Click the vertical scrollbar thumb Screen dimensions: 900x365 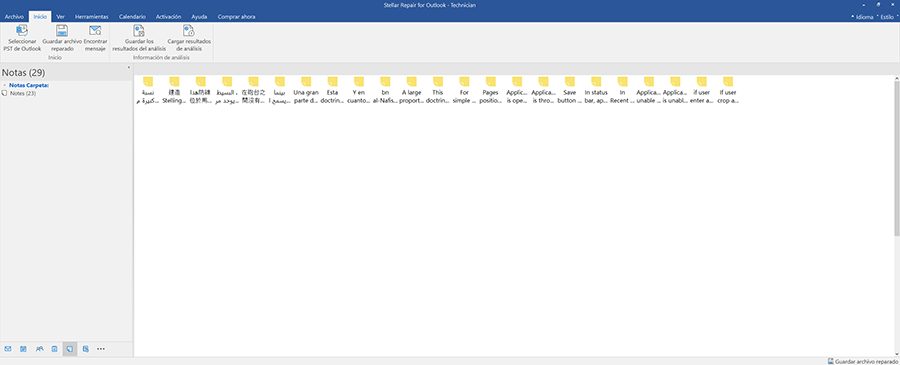pos(897,158)
